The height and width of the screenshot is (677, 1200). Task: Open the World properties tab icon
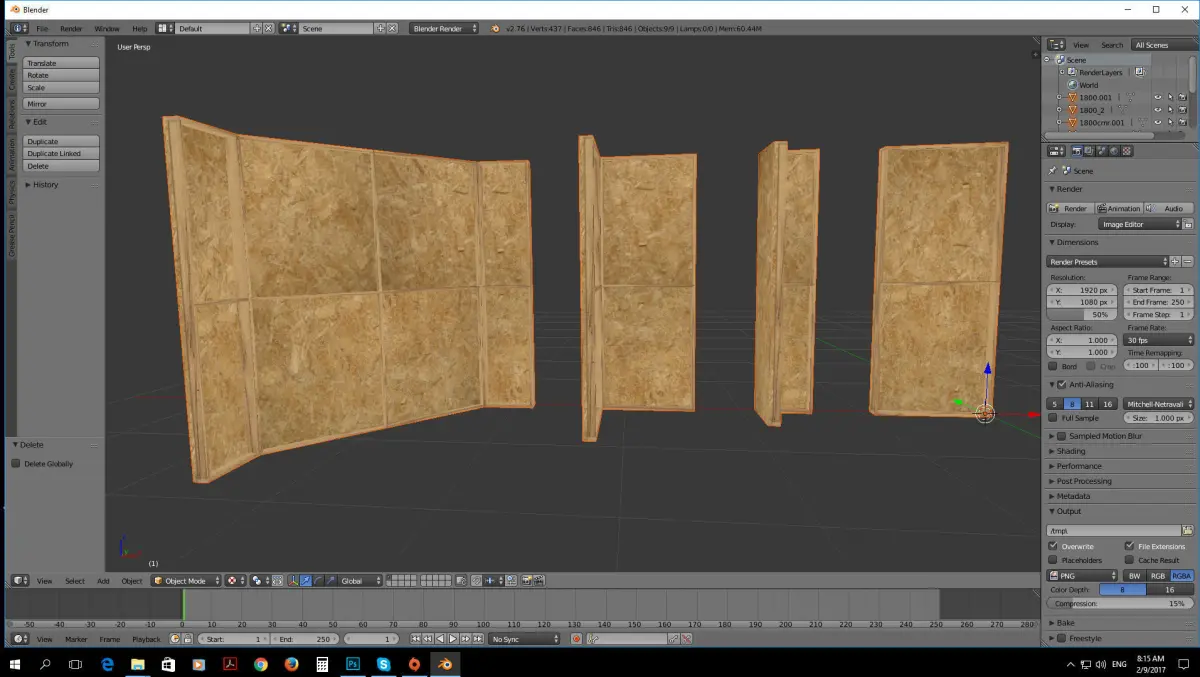point(1114,151)
